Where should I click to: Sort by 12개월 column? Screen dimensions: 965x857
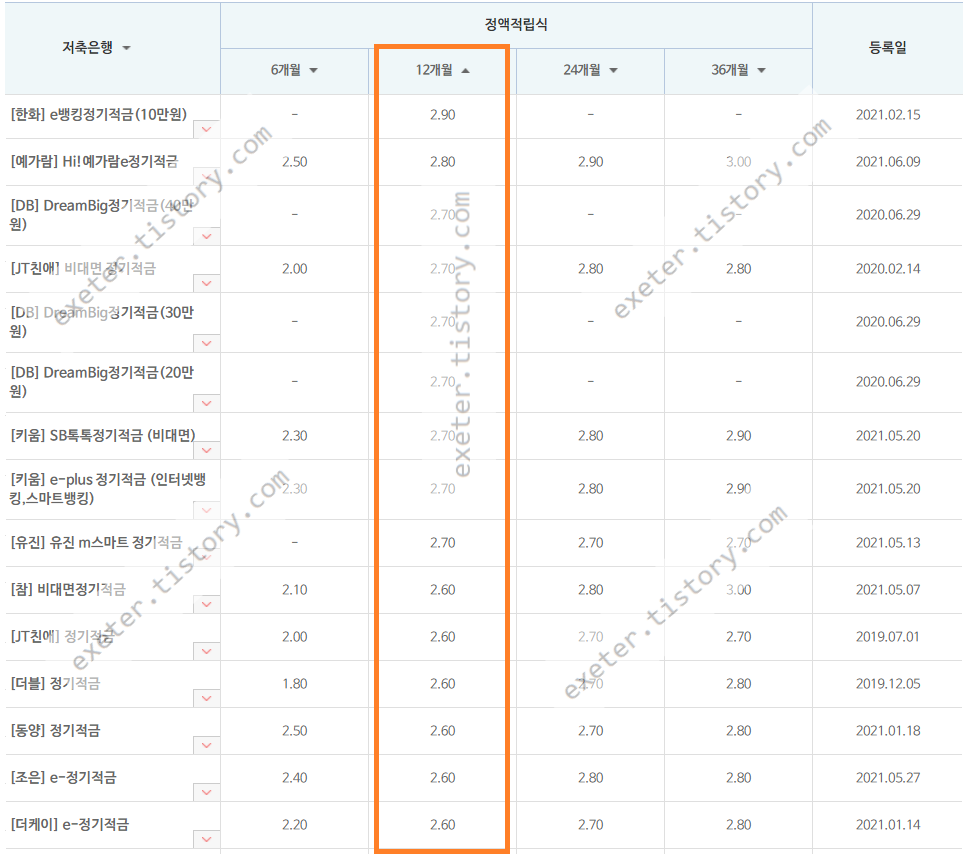pos(465,71)
